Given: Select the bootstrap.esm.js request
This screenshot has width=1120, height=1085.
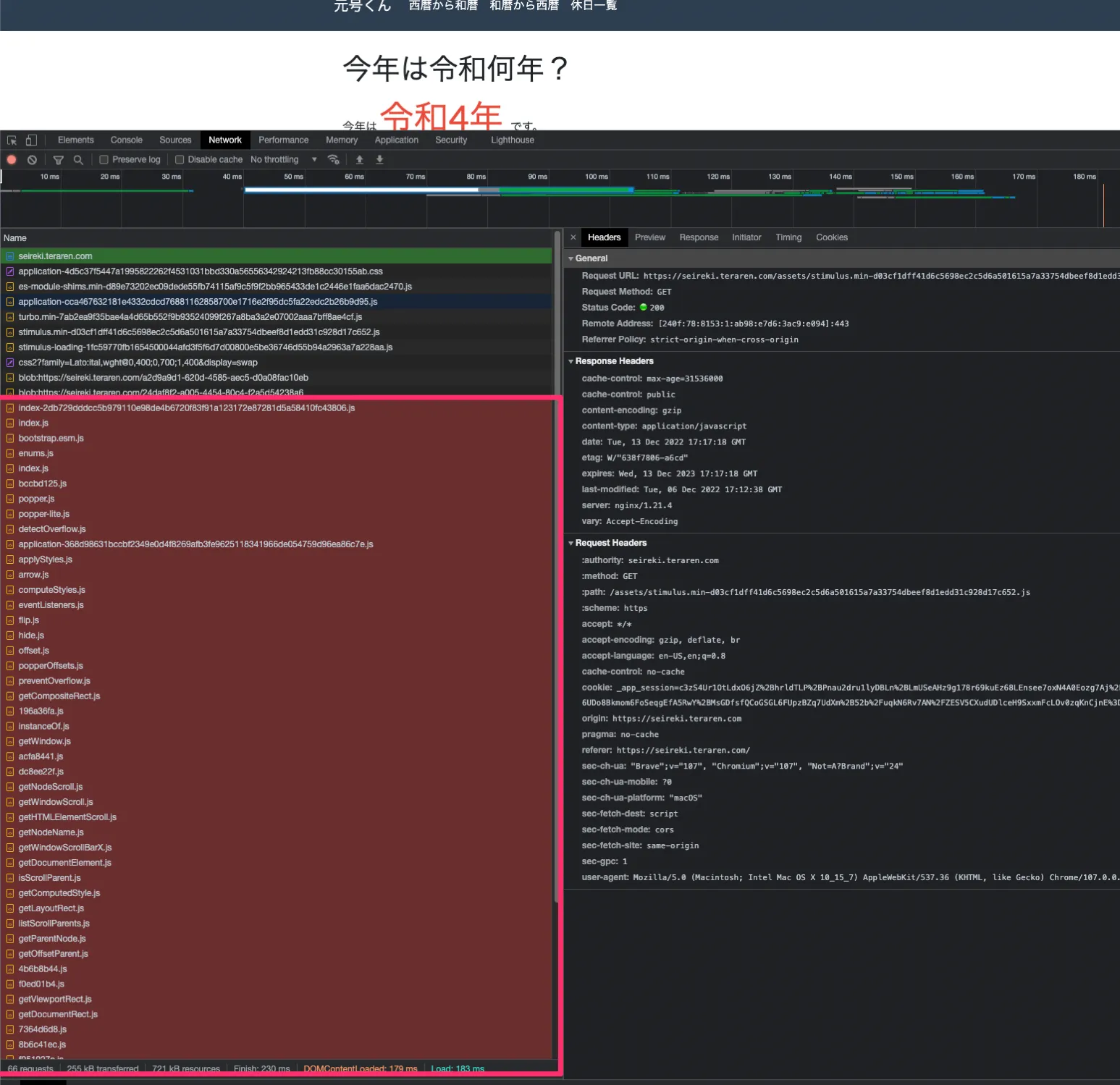Looking at the screenshot, I should click(51, 439).
